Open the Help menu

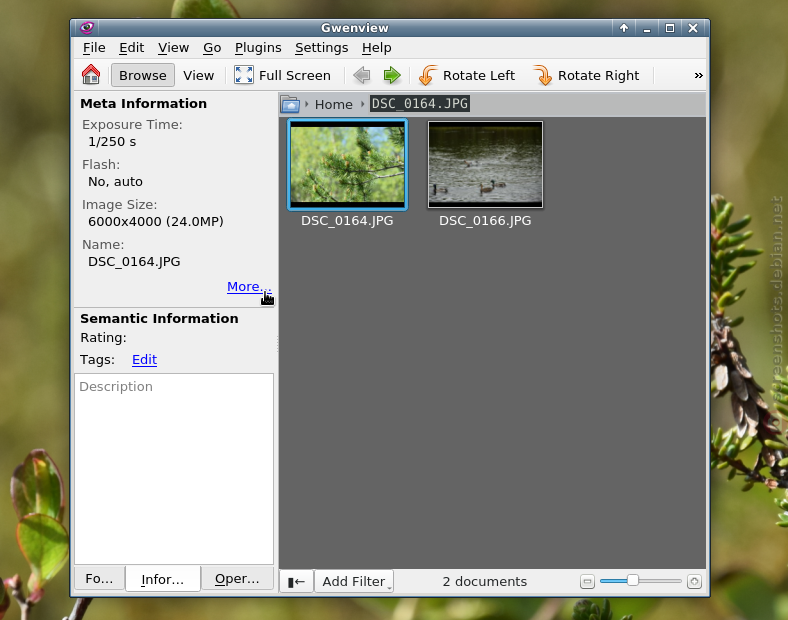(x=376, y=48)
